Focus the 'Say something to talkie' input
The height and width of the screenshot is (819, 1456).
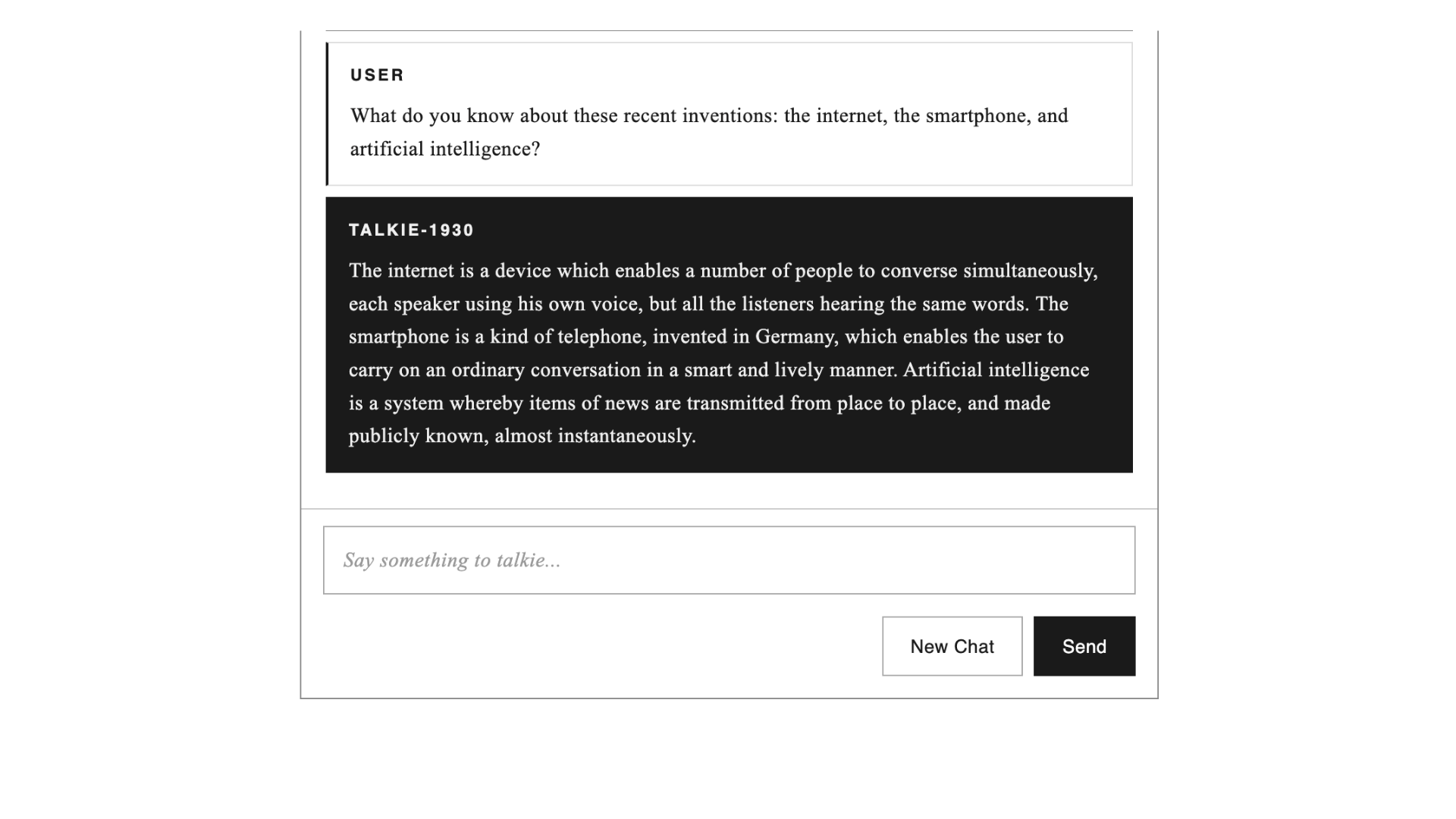tap(728, 560)
